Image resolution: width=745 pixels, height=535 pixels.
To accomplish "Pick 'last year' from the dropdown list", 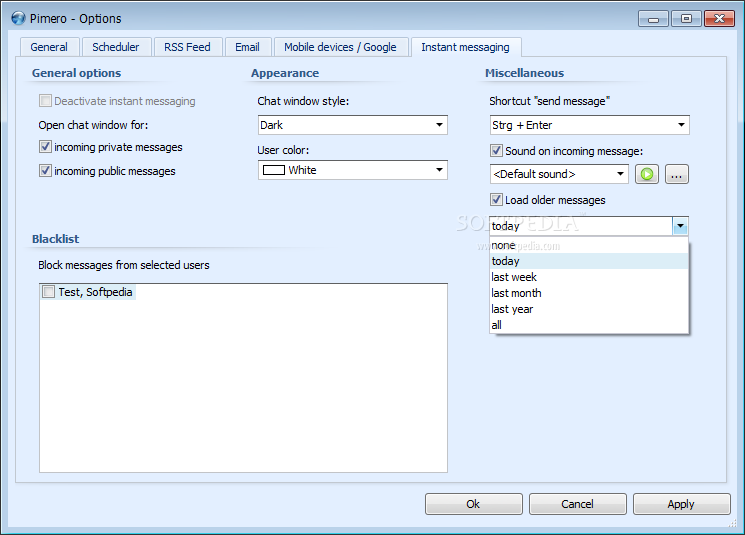I will pos(589,309).
